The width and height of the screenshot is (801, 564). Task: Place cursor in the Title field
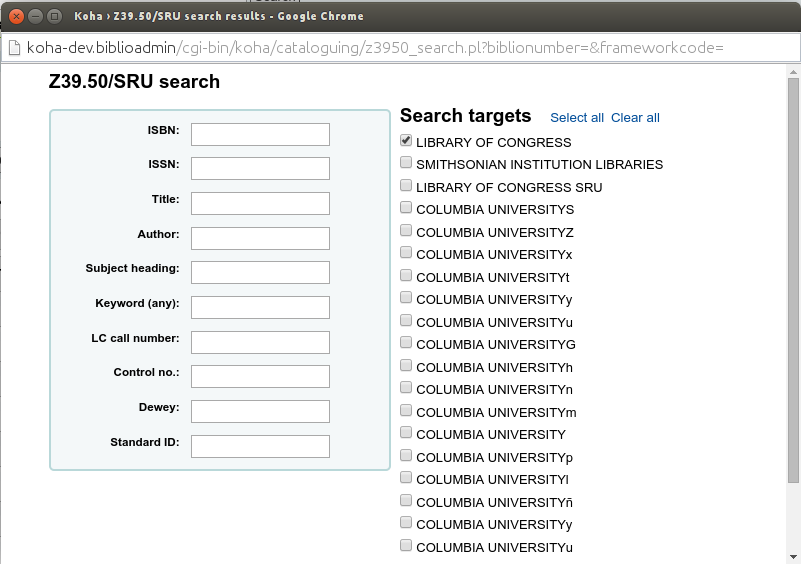260,203
